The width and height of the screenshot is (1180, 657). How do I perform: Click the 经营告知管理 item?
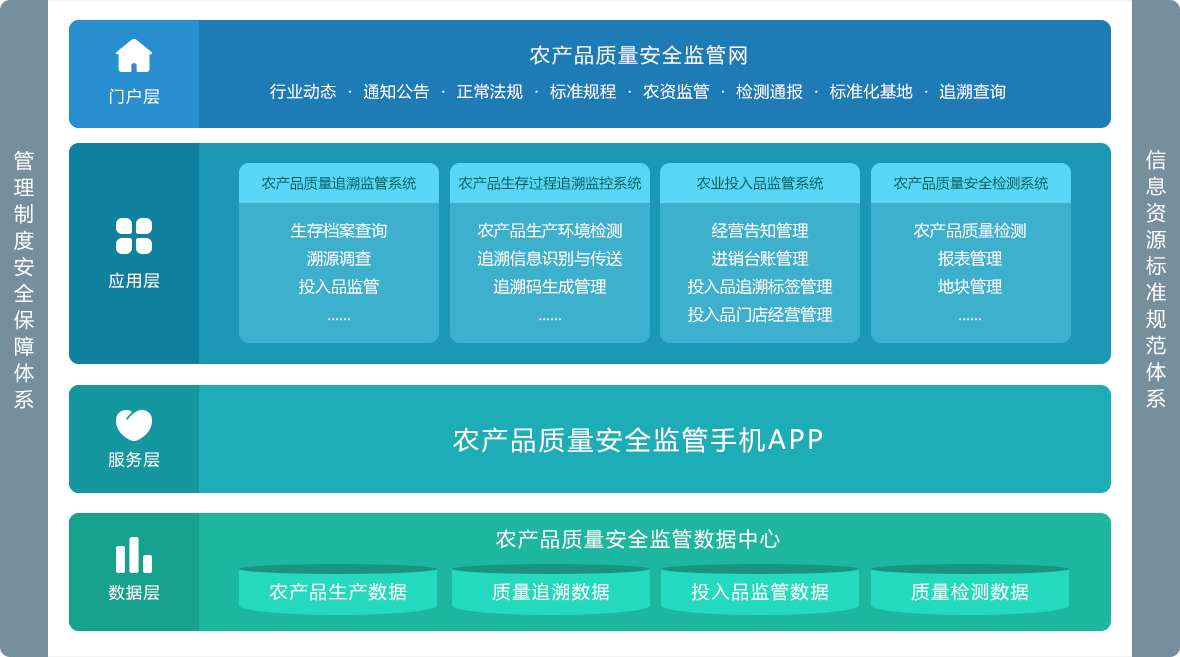760,230
